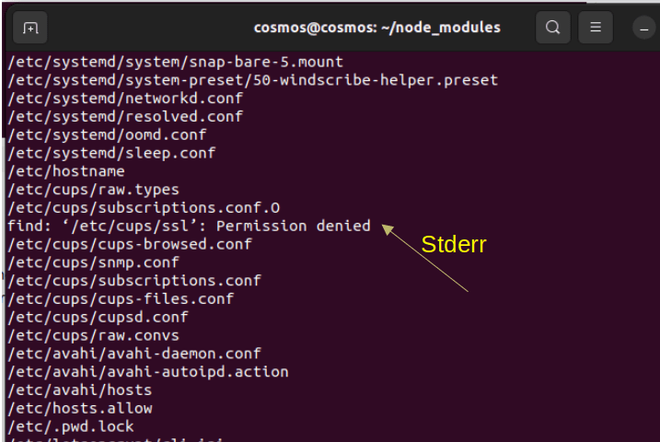
Task: Click the yellow Stderr annotation label
Action: coord(453,244)
